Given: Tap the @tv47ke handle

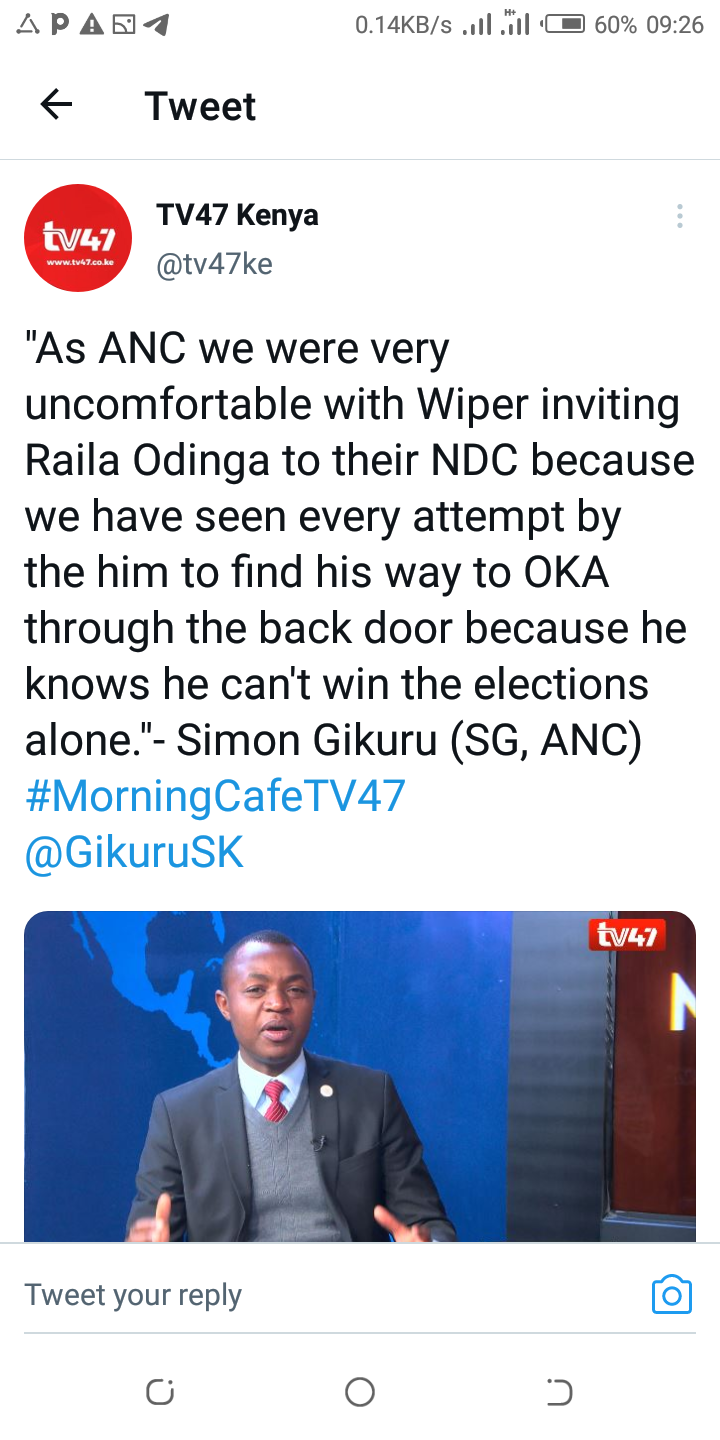Looking at the screenshot, I should point(214,264).
